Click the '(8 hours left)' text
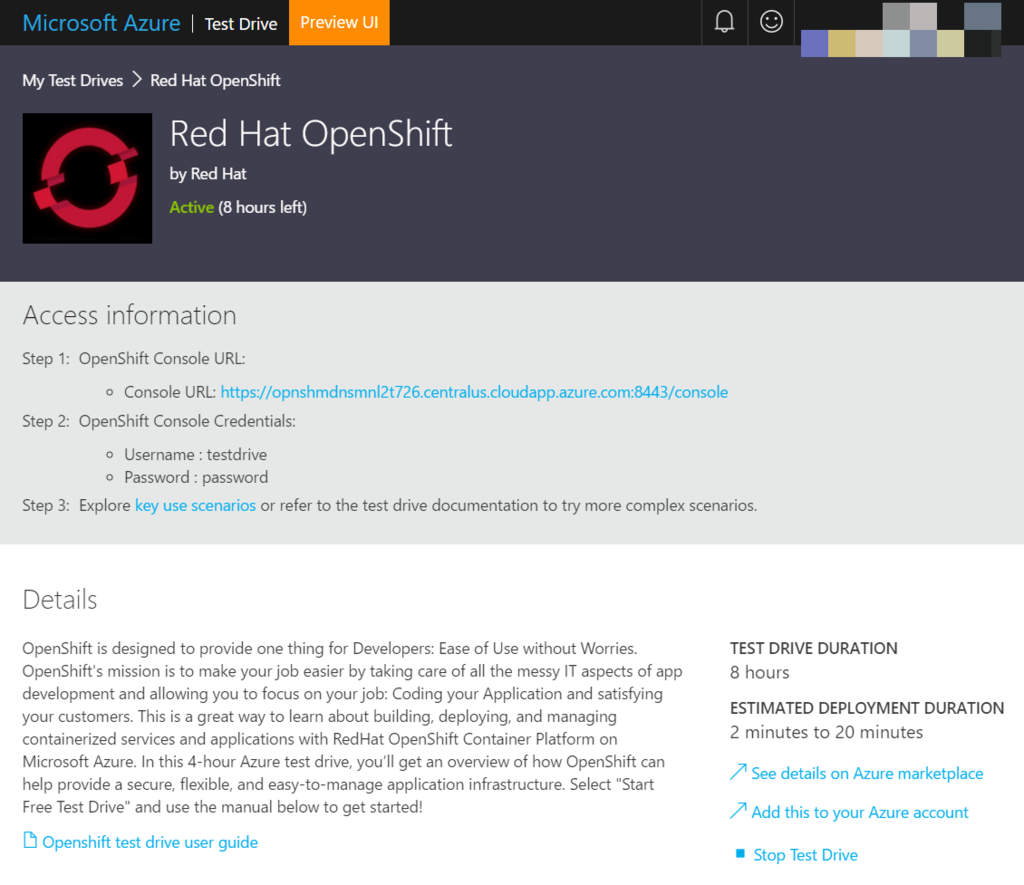Image resolution: width=1024 pixels, height=885 pixels. point(263,207)
